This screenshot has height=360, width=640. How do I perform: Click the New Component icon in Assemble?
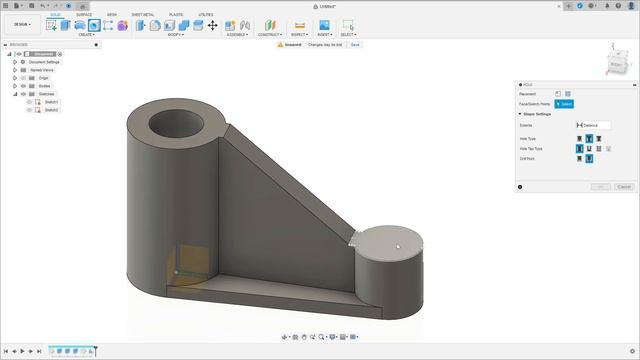pos(230,25)
